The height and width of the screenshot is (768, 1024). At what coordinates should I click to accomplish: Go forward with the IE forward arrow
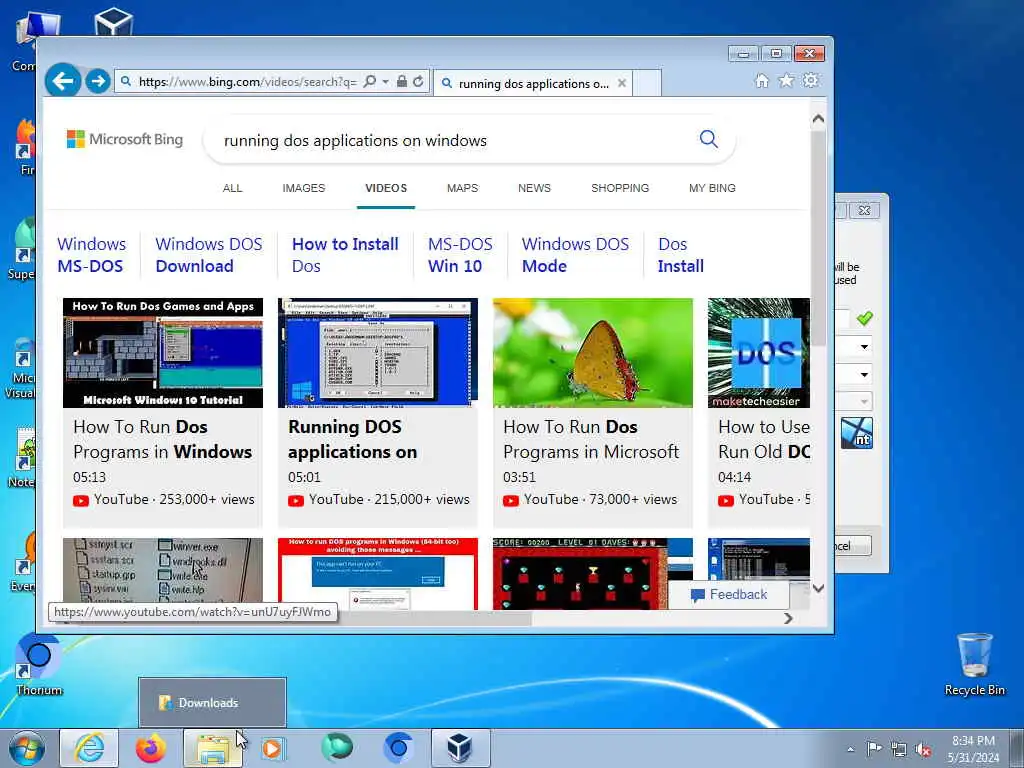click(x=98, y=81)
